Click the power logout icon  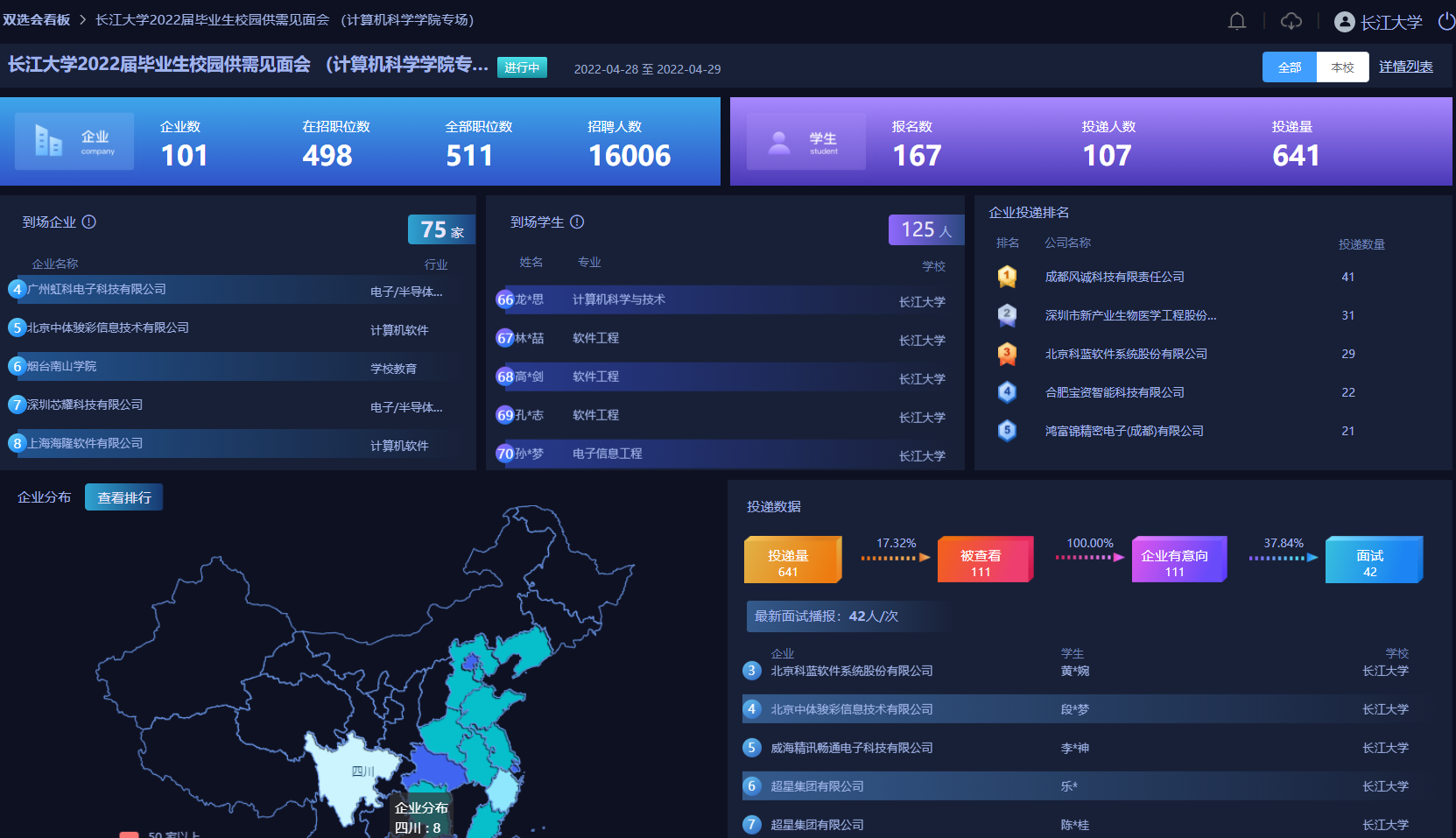click(1445, 21)
